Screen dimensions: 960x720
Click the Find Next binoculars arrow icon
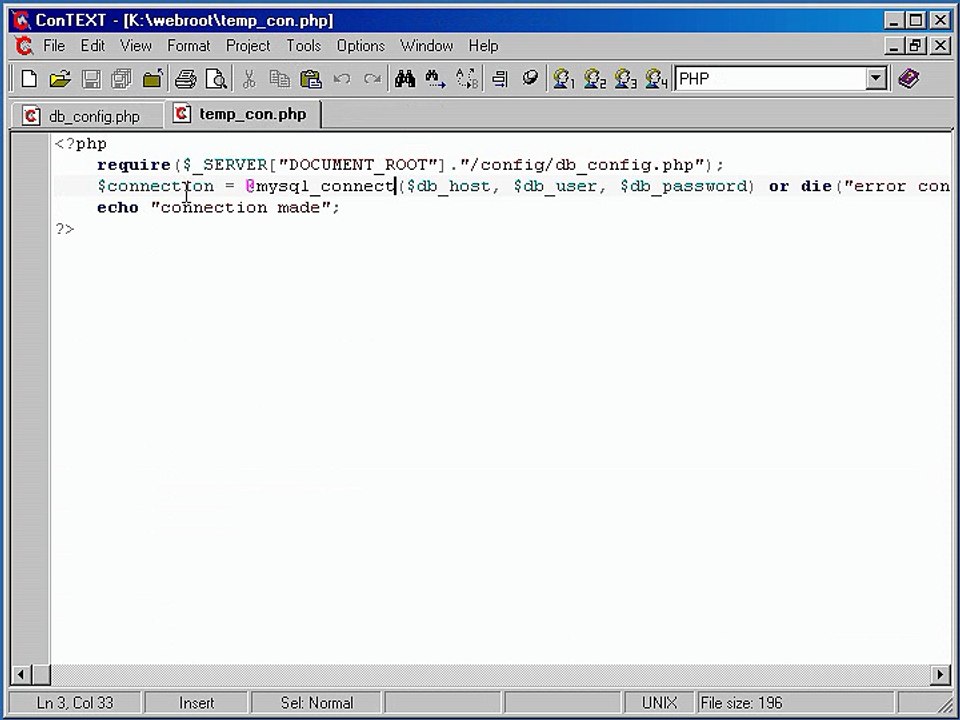[435, 79]
